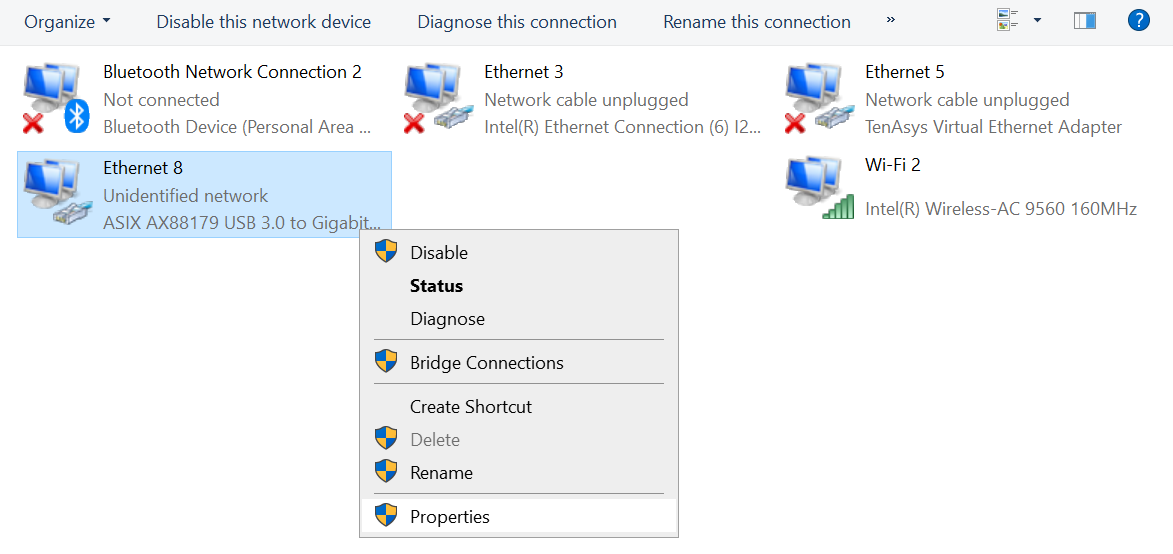Select Create Shortcut menu entry

click(x=470, y=407)
